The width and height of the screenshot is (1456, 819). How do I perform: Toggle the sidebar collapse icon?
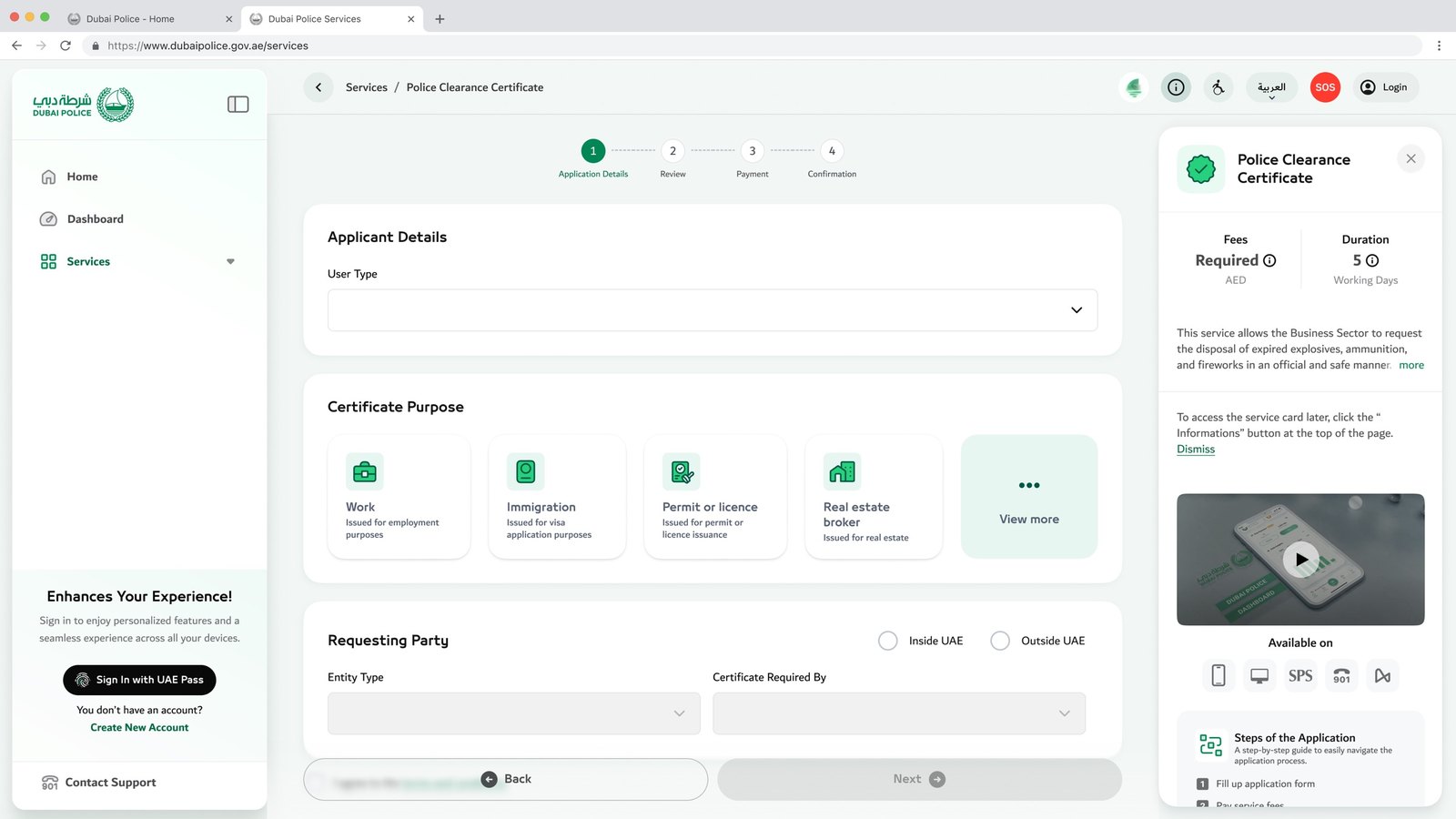coord(238,105)
